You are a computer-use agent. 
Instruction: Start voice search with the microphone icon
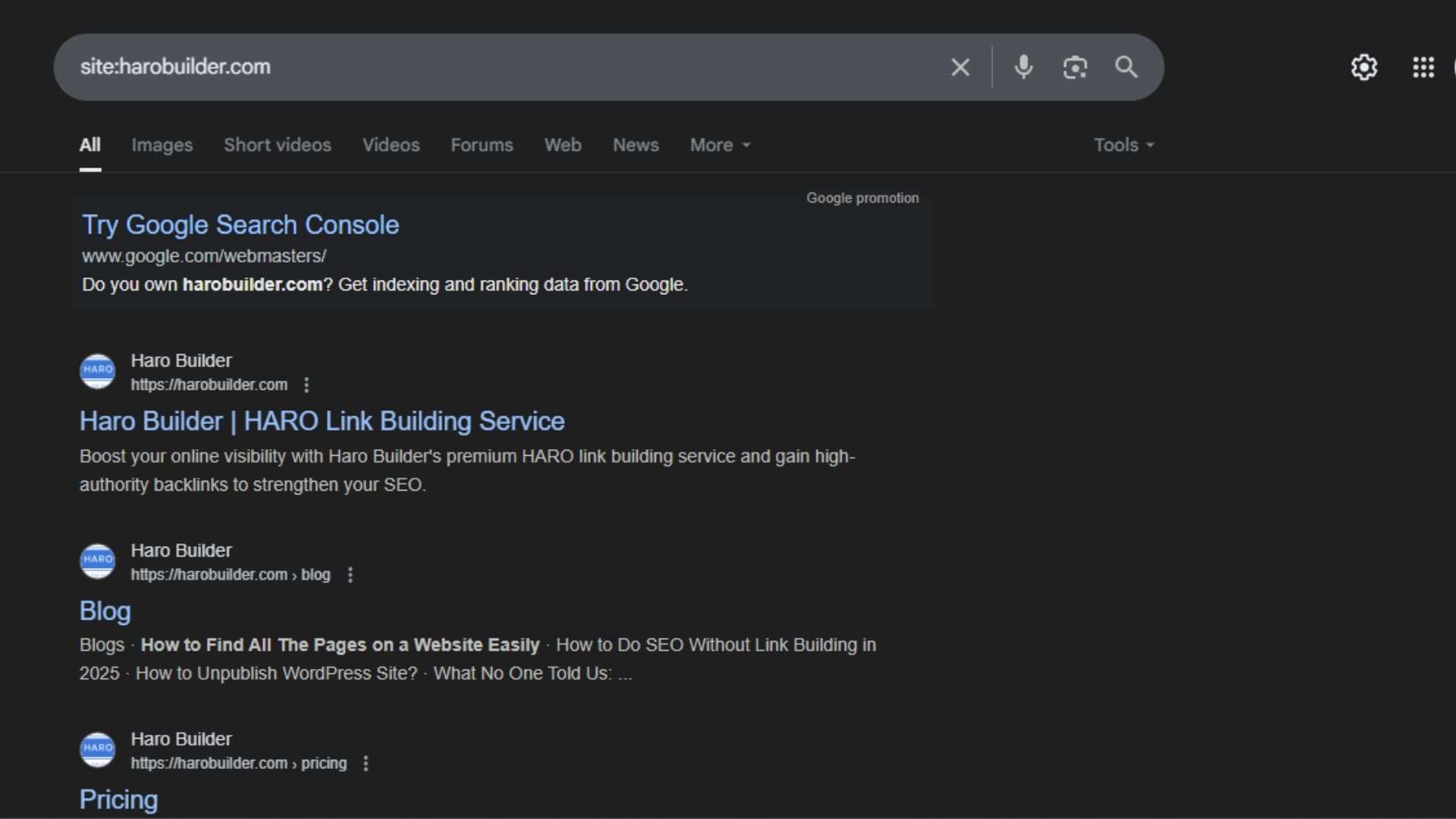(1023, 67)
